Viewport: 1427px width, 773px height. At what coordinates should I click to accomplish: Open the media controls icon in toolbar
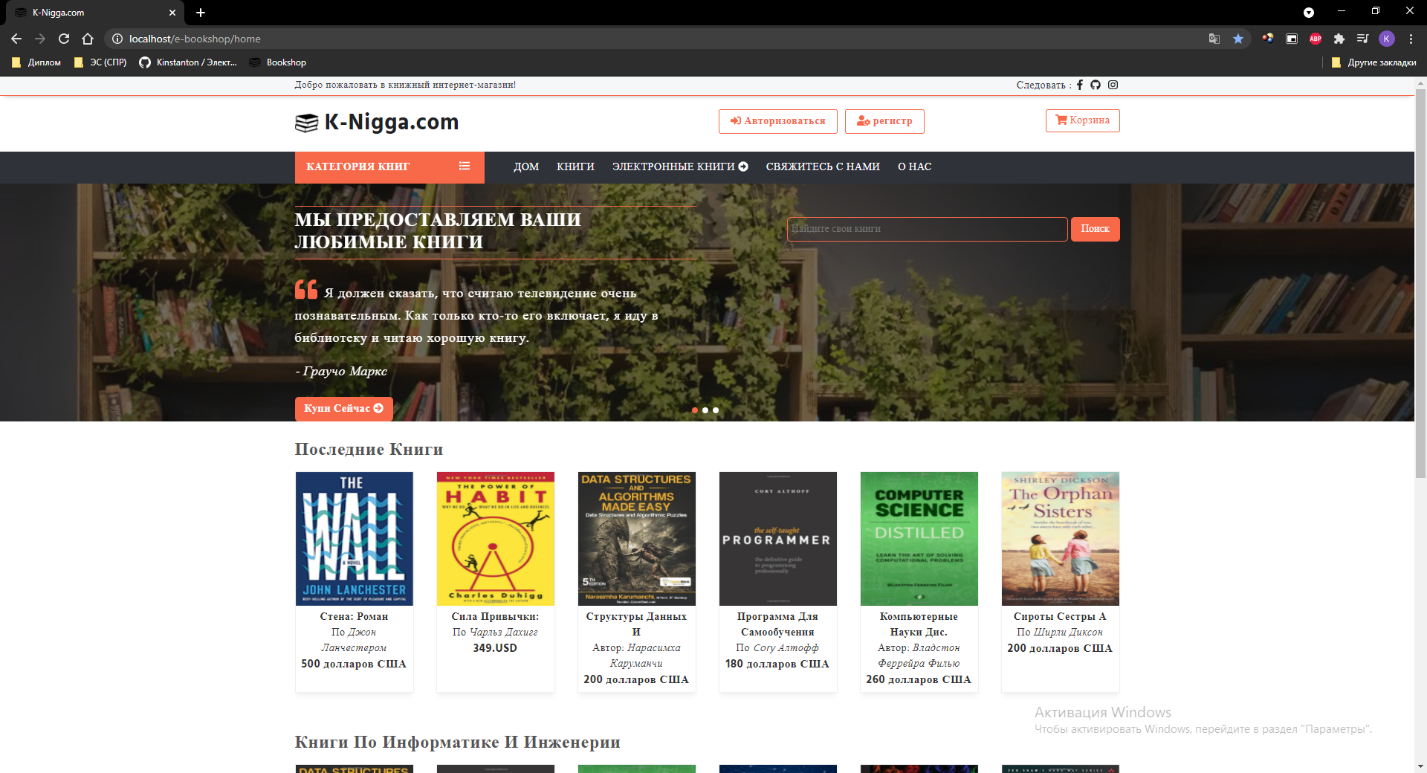tap(1363, 39)
